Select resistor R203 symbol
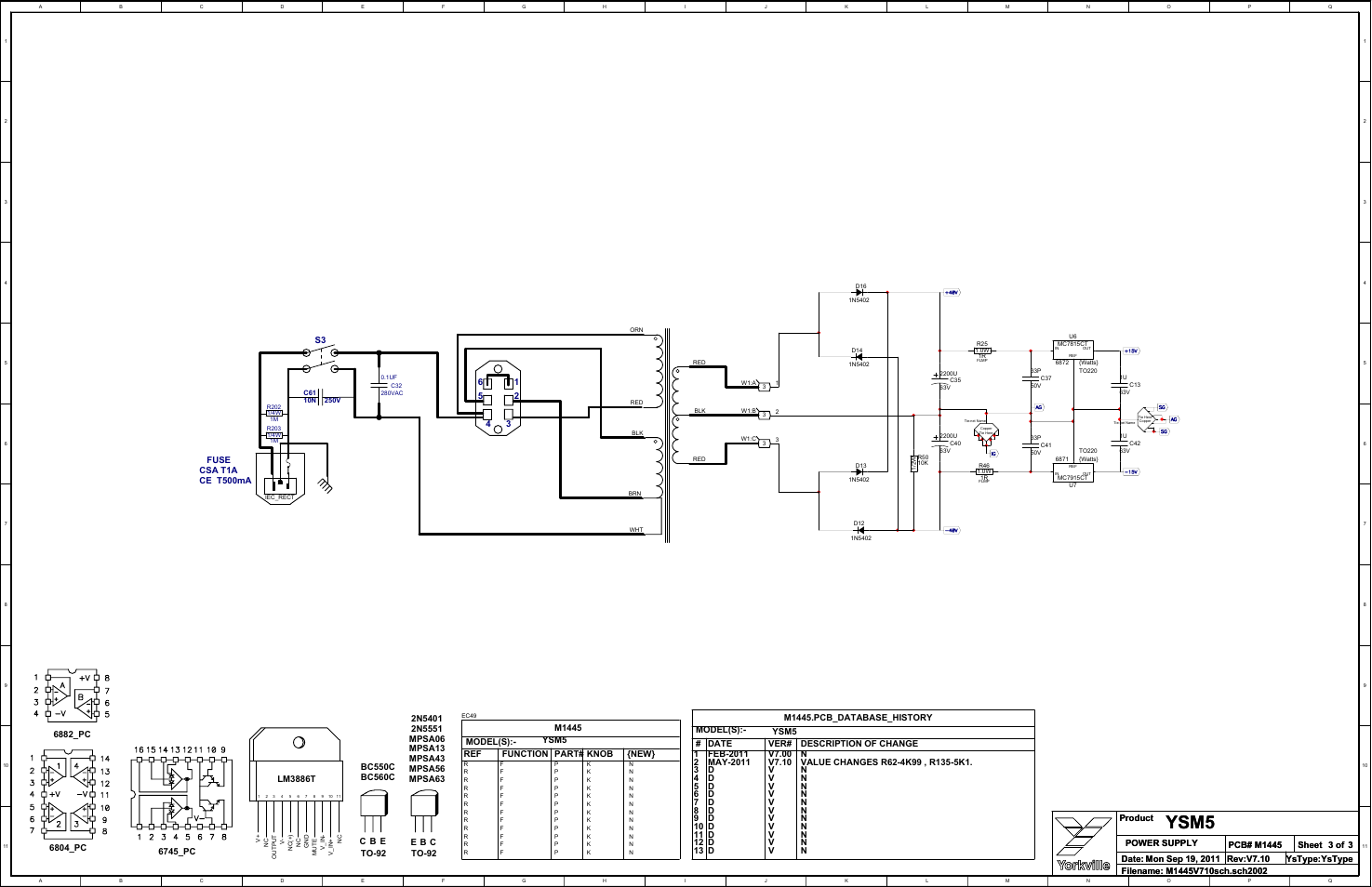Image resolution: width=1372 pixels, height=887 pixels. [274, 435]
